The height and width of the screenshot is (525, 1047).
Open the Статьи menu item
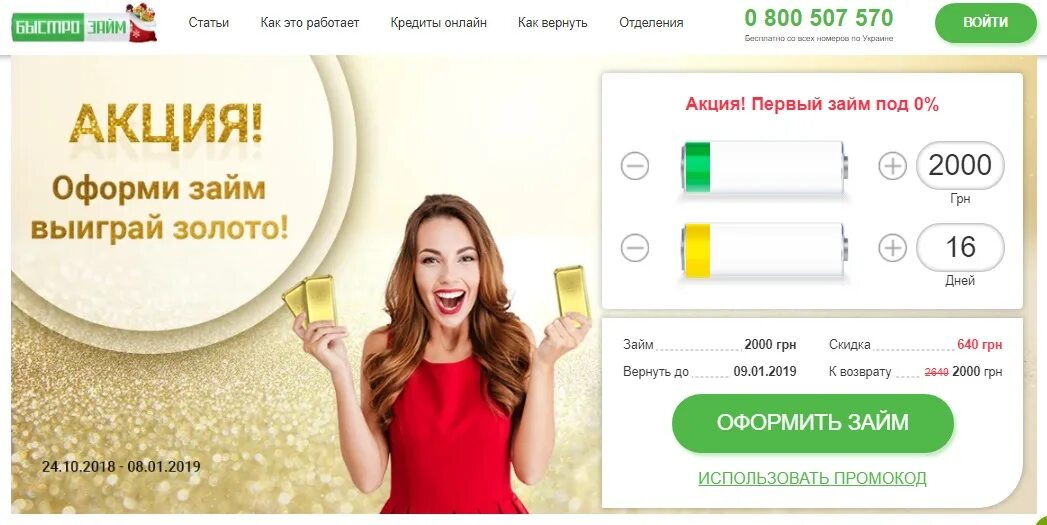click(x=208, y=23)
